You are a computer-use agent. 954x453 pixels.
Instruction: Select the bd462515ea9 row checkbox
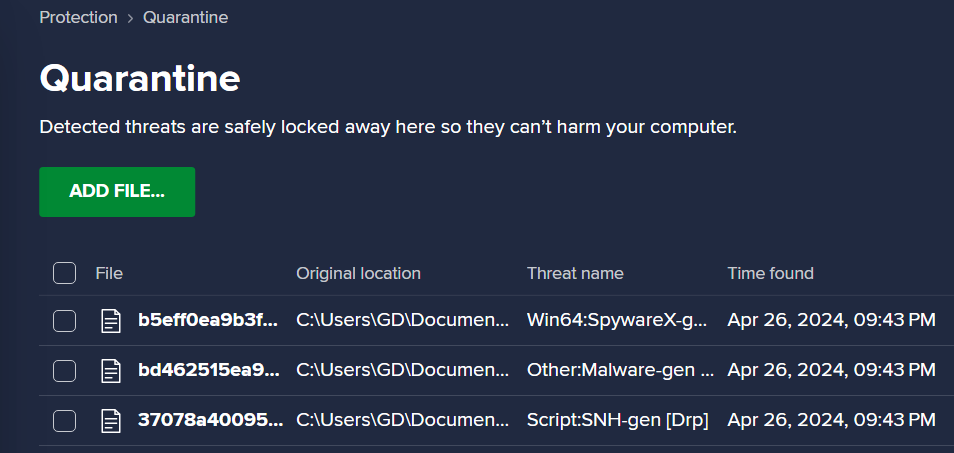coord(64,370)
